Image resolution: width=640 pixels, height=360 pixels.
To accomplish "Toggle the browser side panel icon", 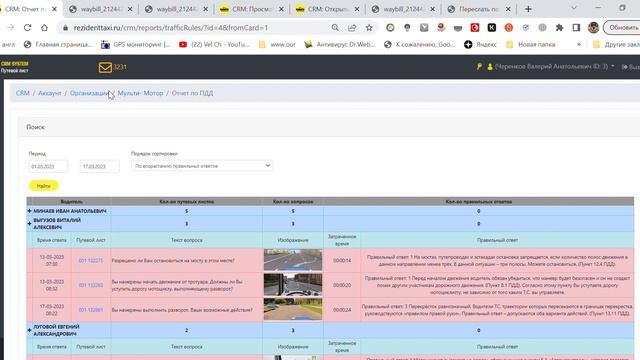I will (x=576, y=28).
